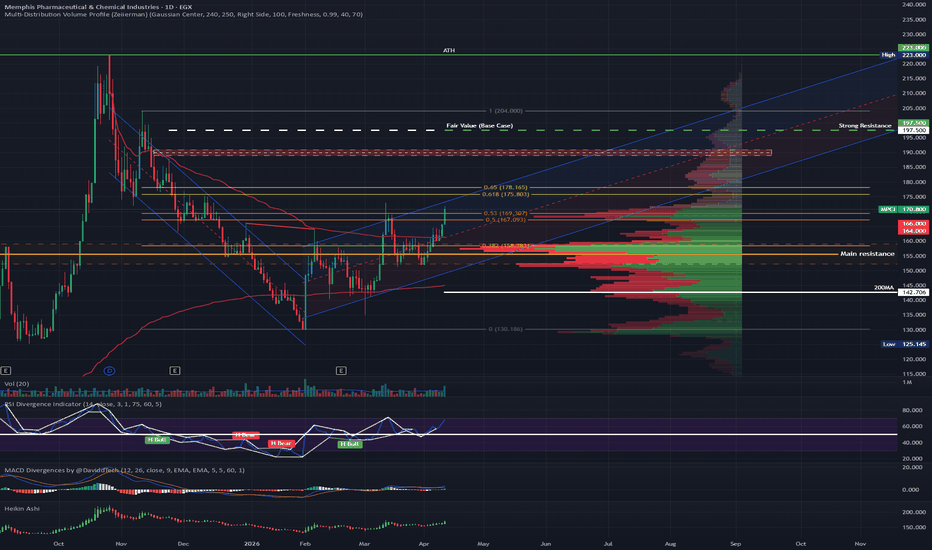Screen dimensions: 932x550
Task: Click the 240.000 price axis label
Action: 914,5
